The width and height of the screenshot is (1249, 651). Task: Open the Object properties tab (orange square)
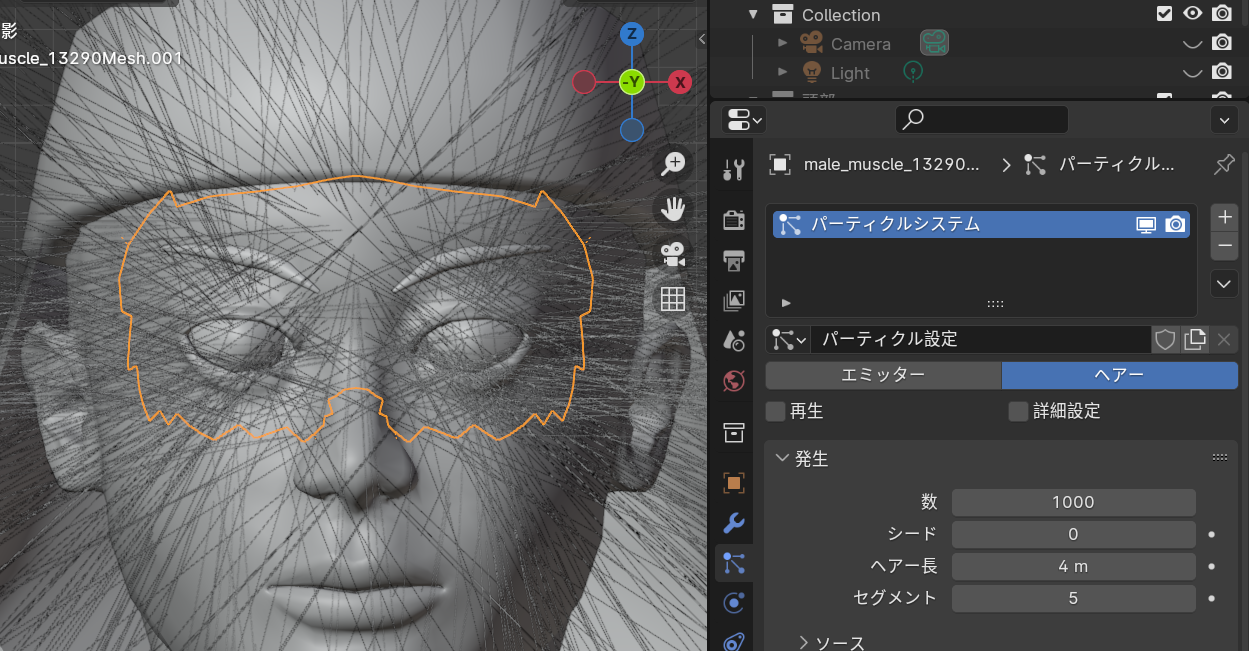[734, 483]
